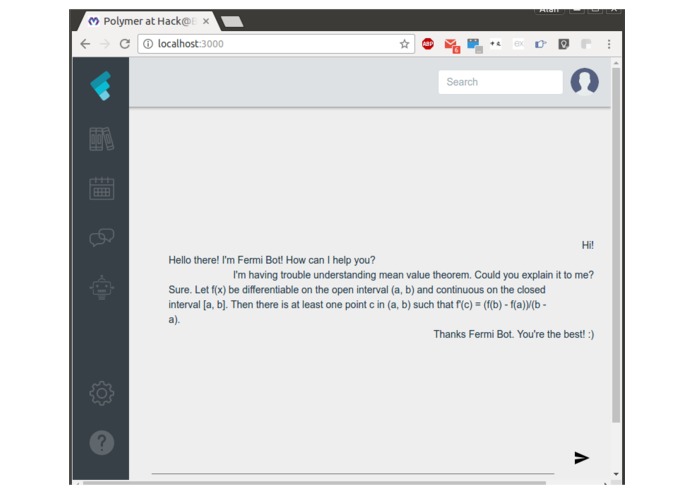This screenshot has width=695, height=494.
Task: Open a new browser tab
Action: 232,21
